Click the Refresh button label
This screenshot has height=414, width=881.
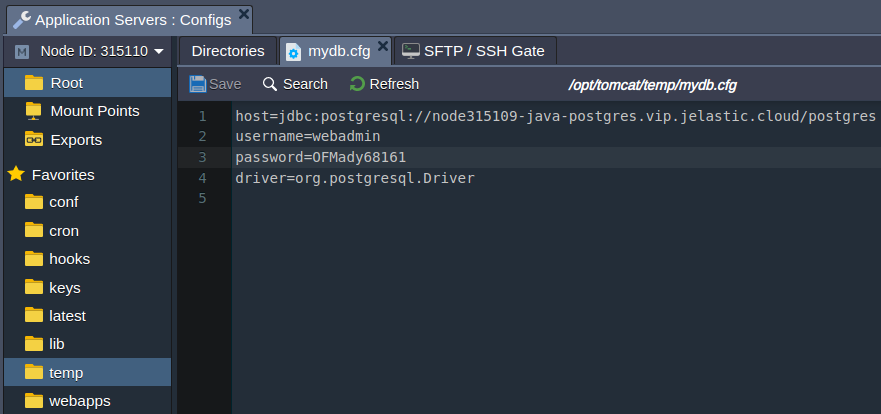pos(394,84)
